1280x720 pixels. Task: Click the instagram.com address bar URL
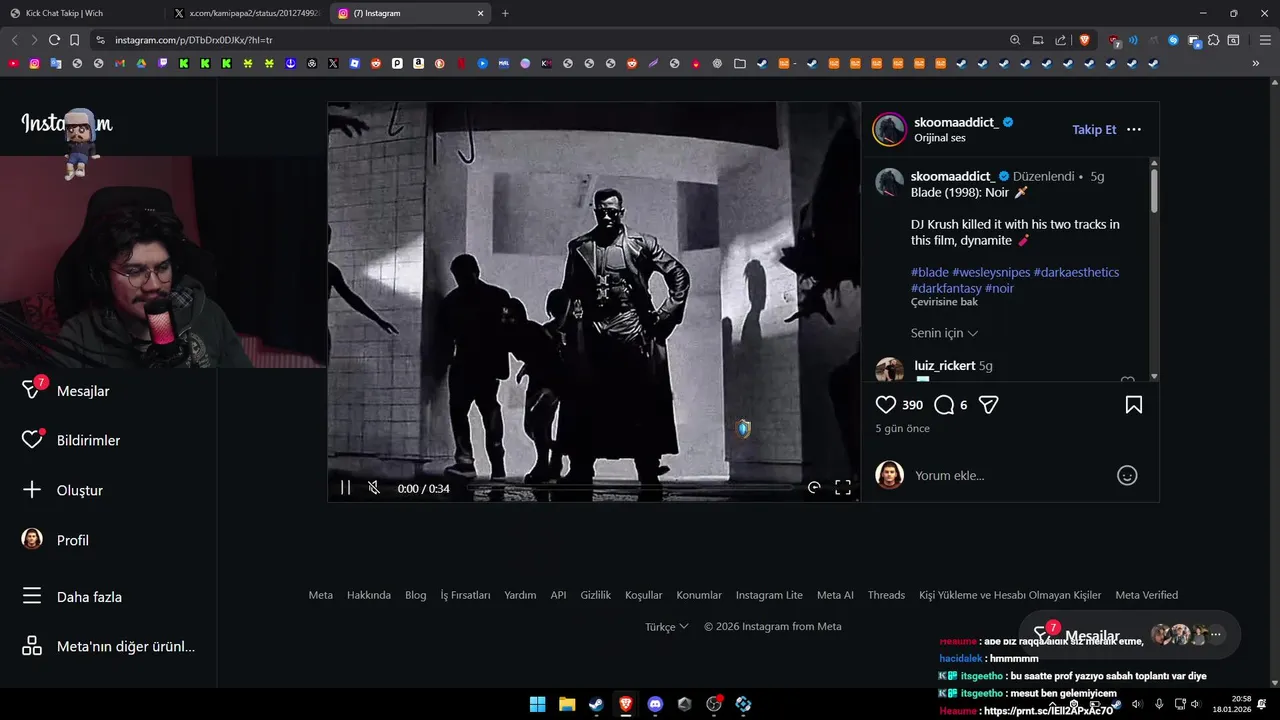pyautogui.click(x=193, y=40)
